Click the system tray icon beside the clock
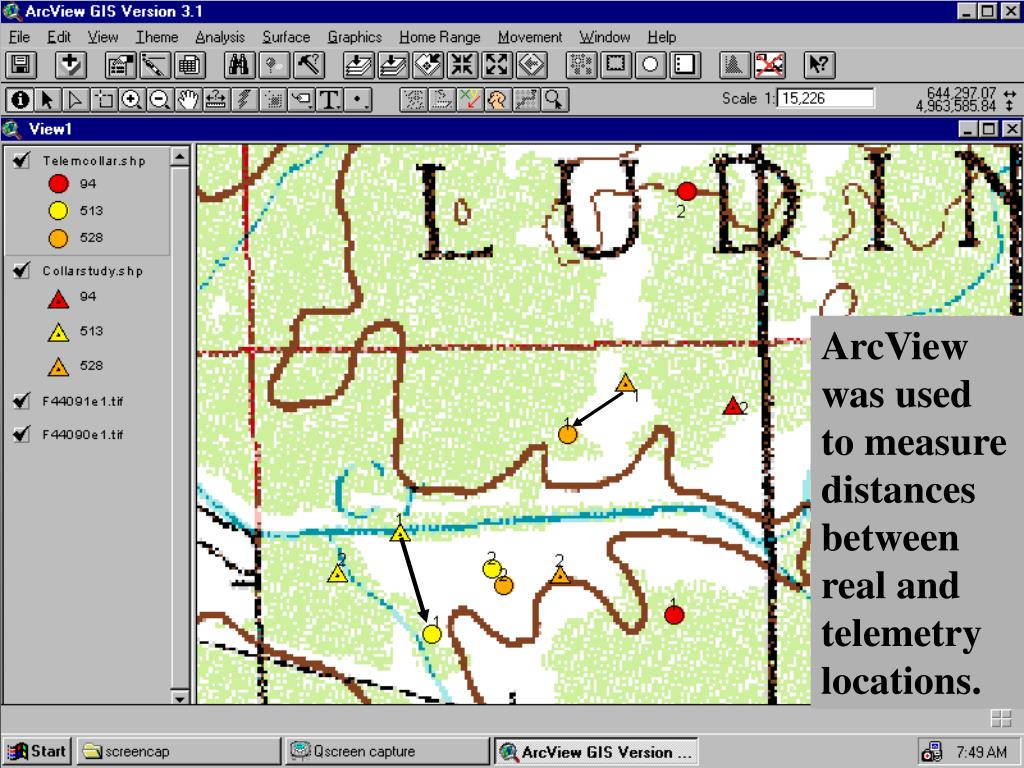 [932, 752]
